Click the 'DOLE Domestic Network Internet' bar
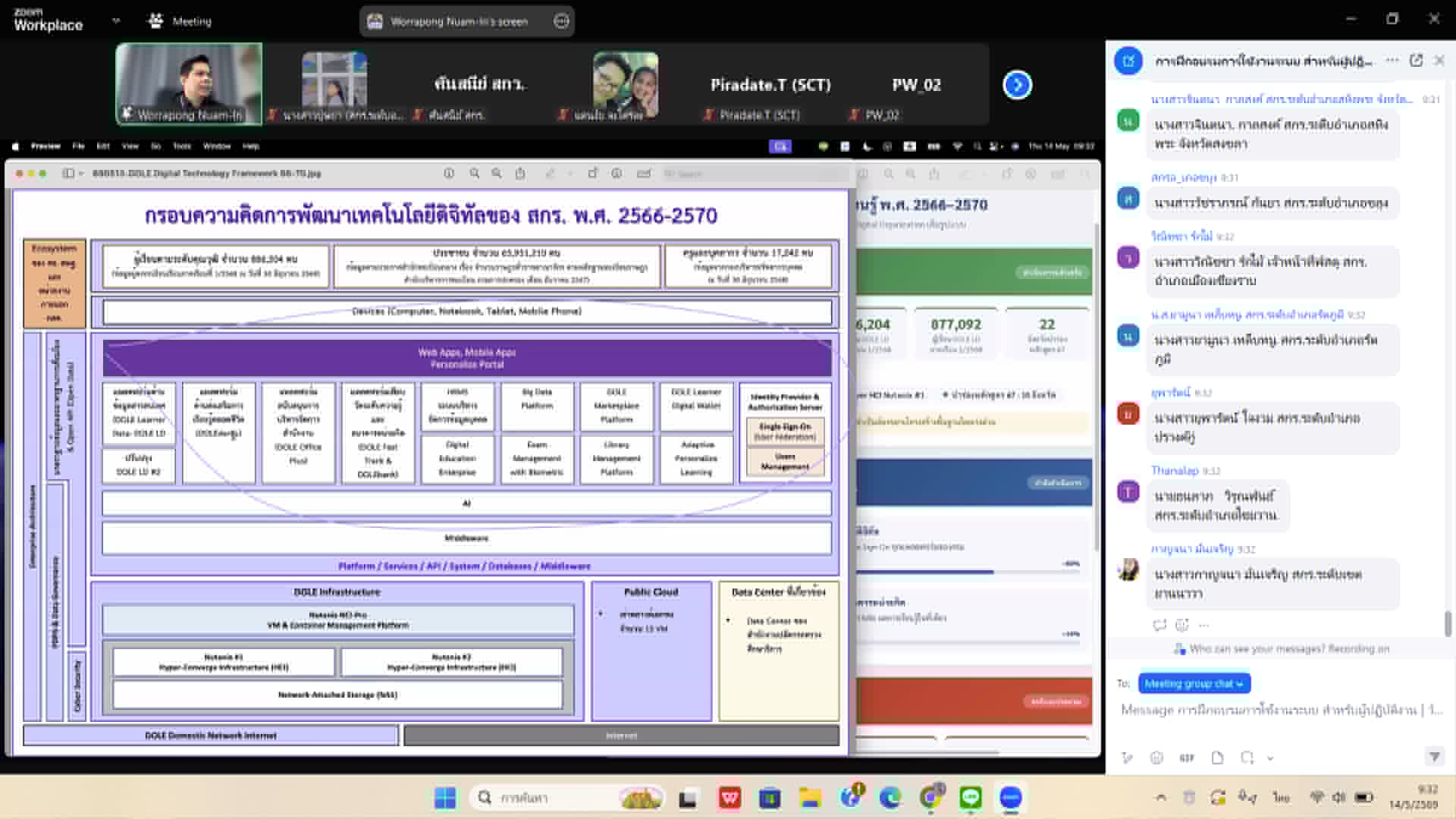The image size is (1456, 819). pyautogui.click(x=211, y=736)
